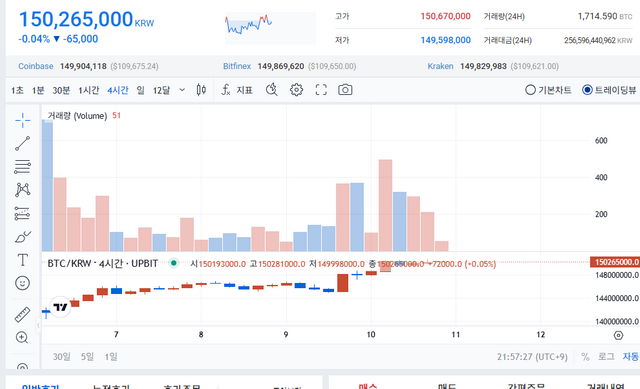Click the 600 volume axis label

coord(601,141)
